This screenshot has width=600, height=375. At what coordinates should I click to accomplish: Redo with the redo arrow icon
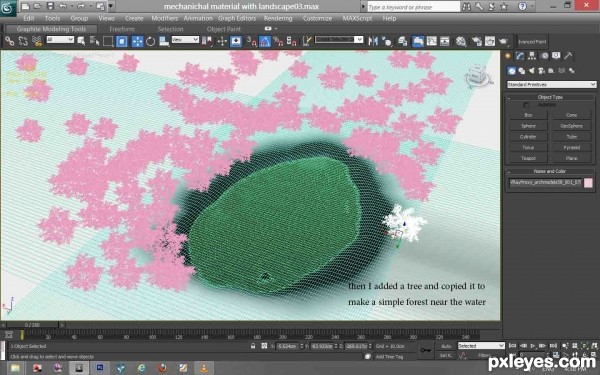tap(81, 6)
